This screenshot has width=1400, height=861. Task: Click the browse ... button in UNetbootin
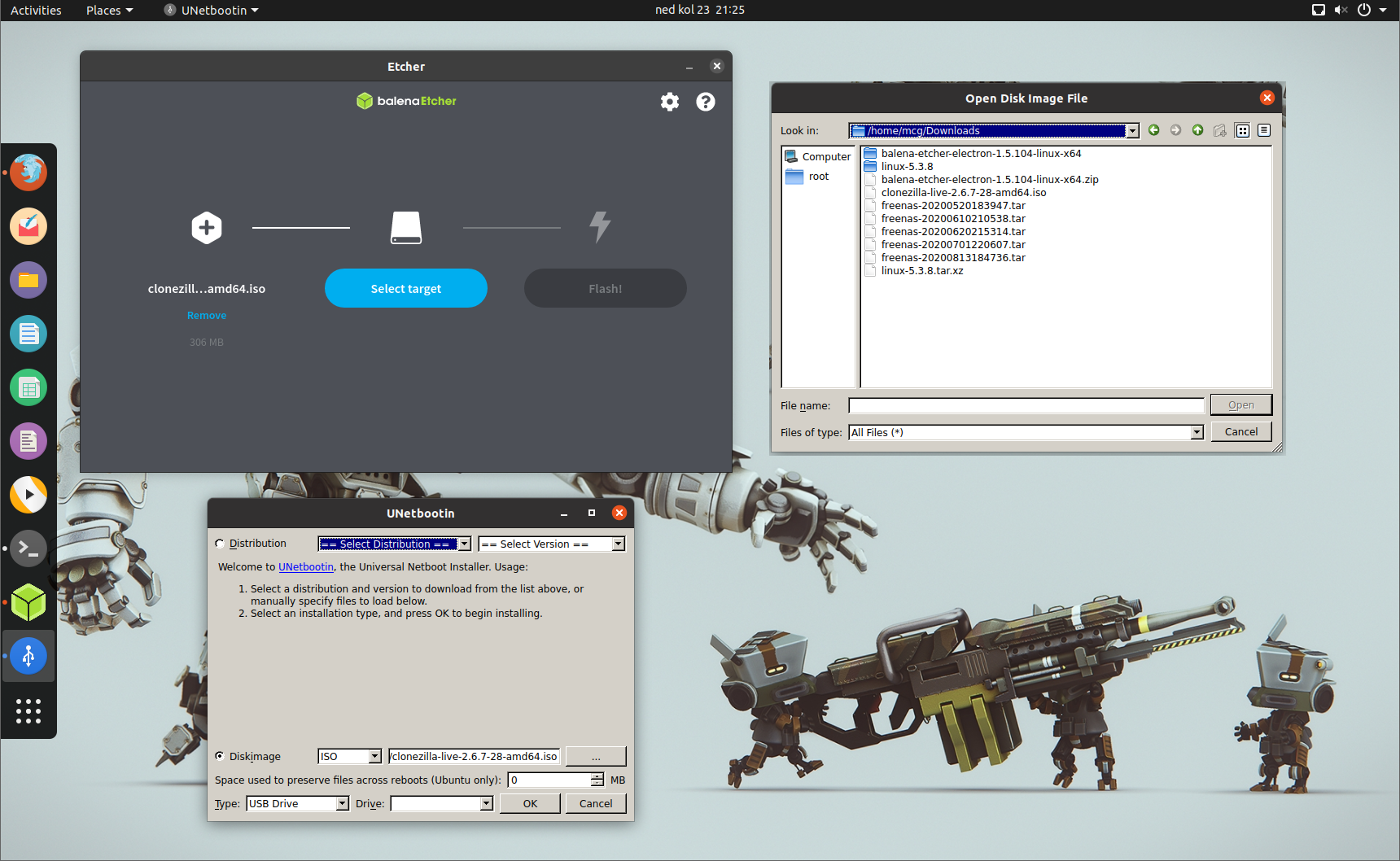pyautogui.click(x=596, y=756)
